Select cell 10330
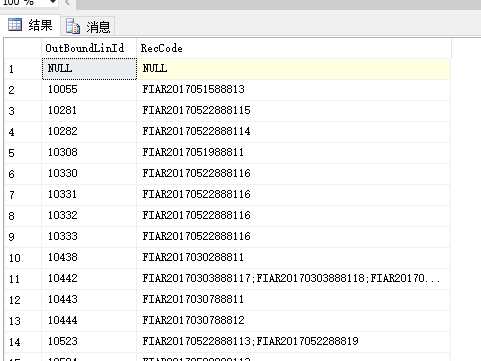The width and height of the screenshot is (481, 361). pos(89,174)
